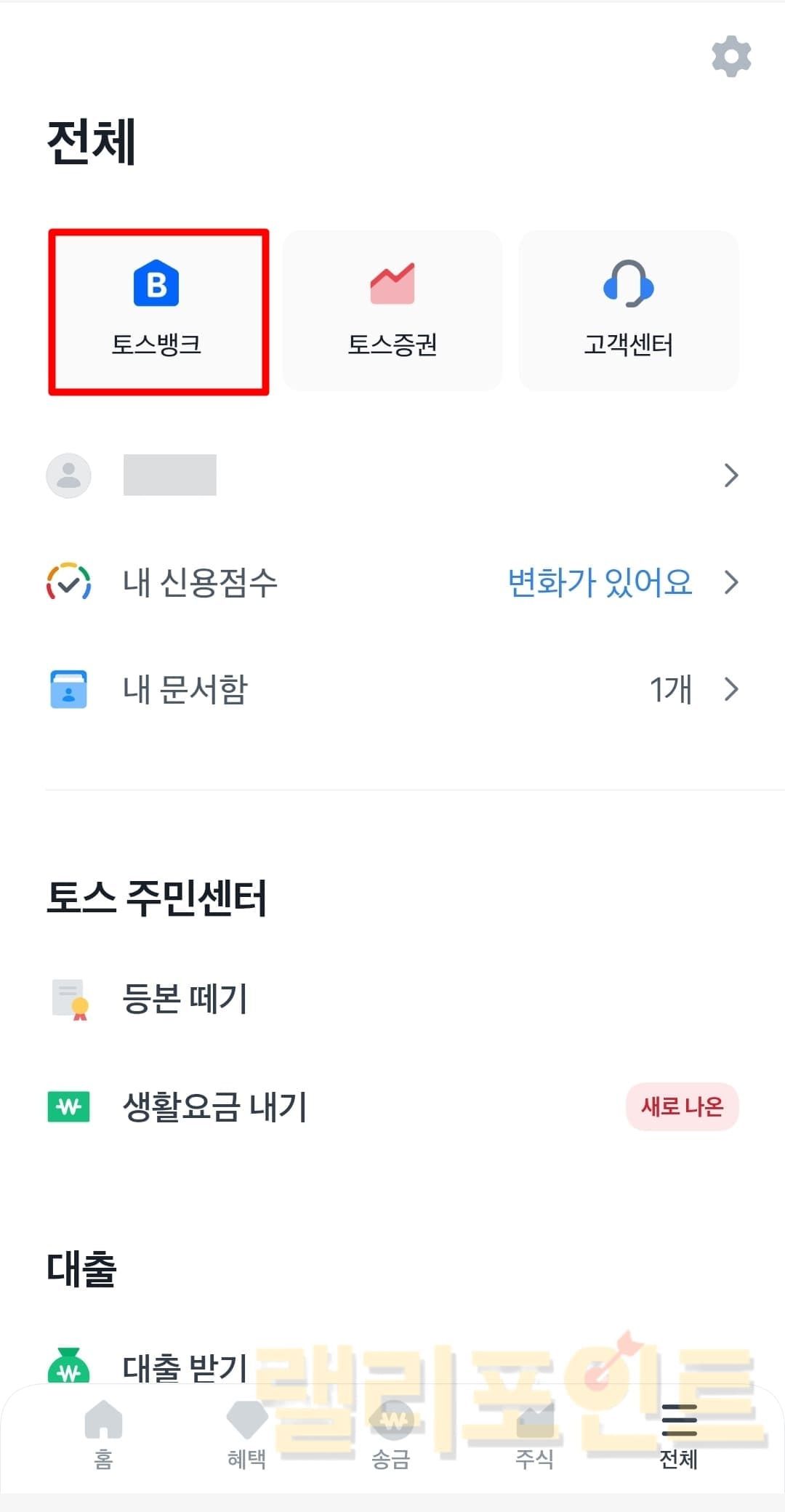The height and width of the screenshot is (1512, 785).
Task: Select the 등본 떼기 menu item
Action: (x=185, y=999)
